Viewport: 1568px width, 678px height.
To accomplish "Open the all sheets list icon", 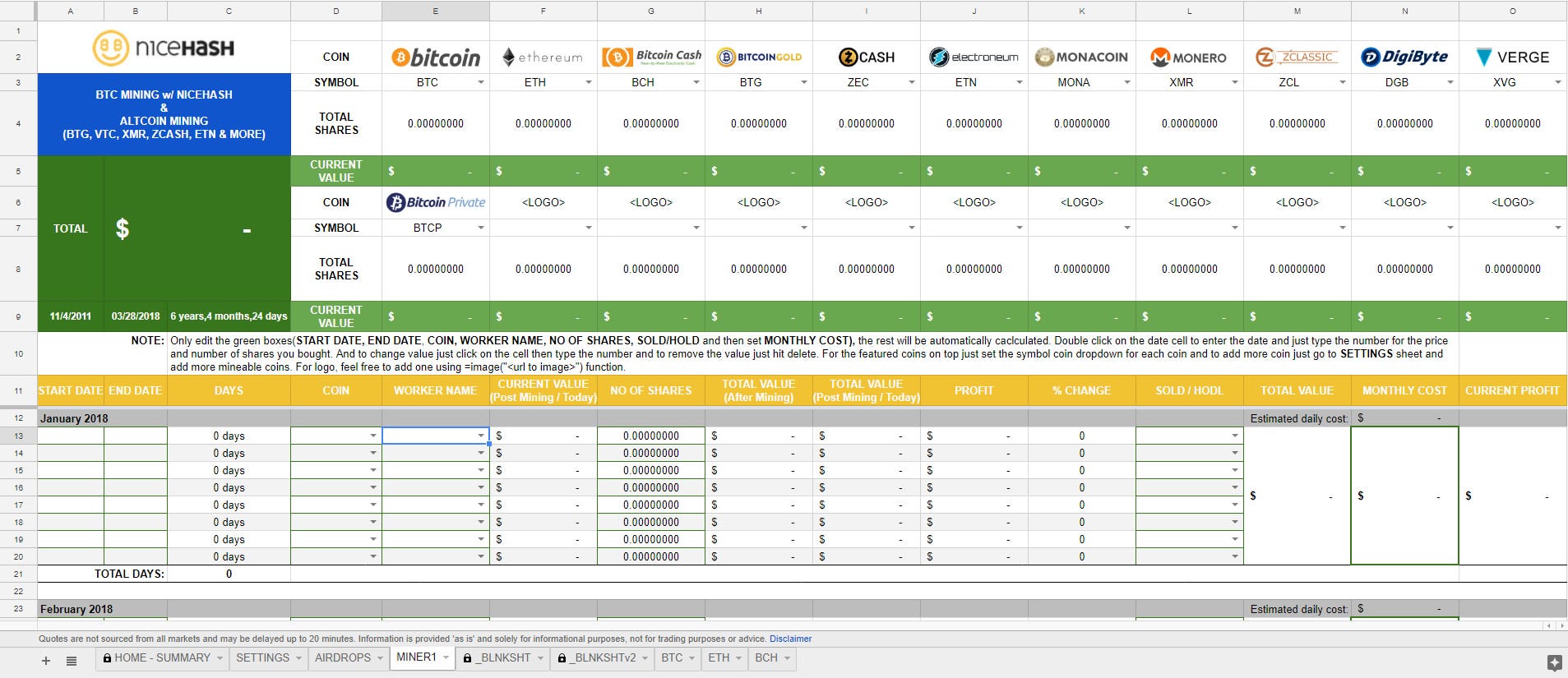I will (x=72, y=660).
